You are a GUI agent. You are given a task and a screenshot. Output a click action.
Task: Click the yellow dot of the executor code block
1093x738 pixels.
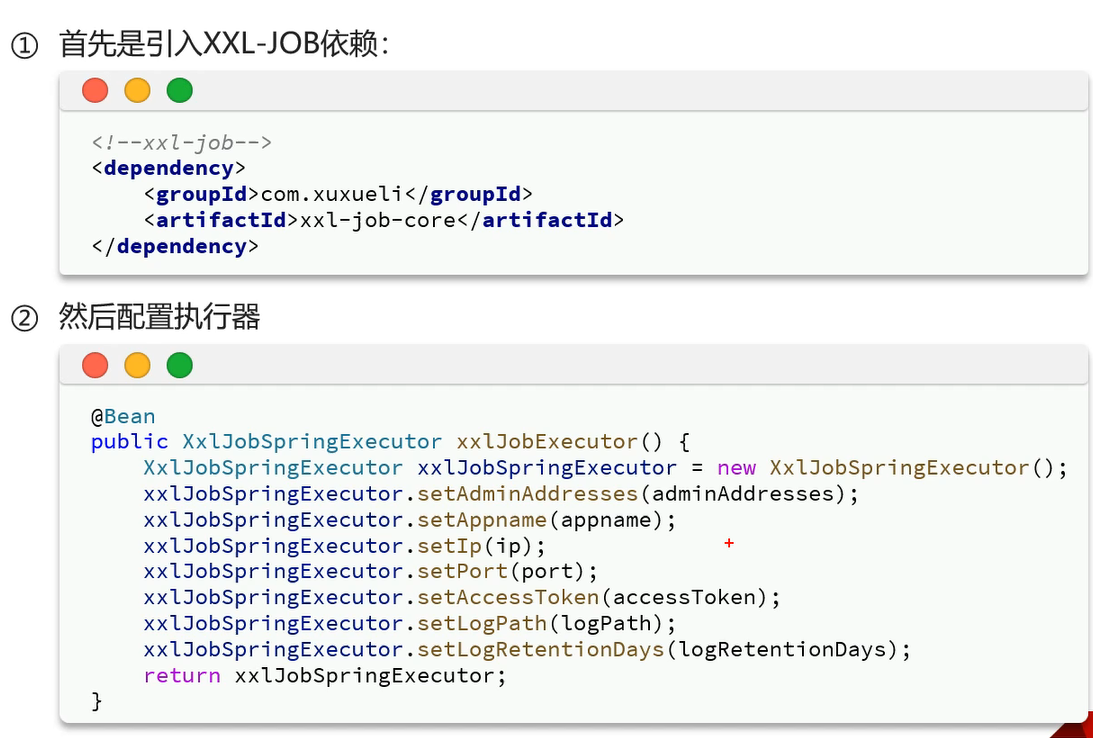click(x=137, y=365)
